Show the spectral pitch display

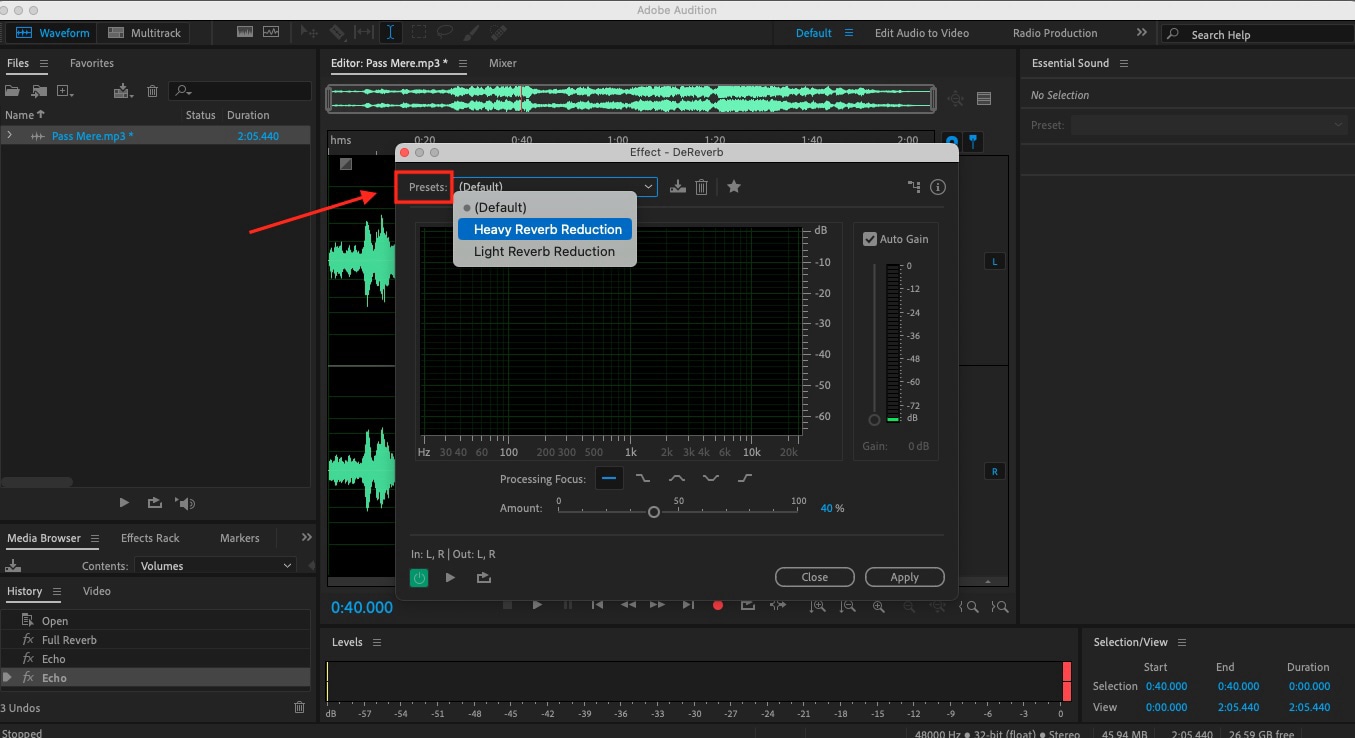(x=271, y=32)
